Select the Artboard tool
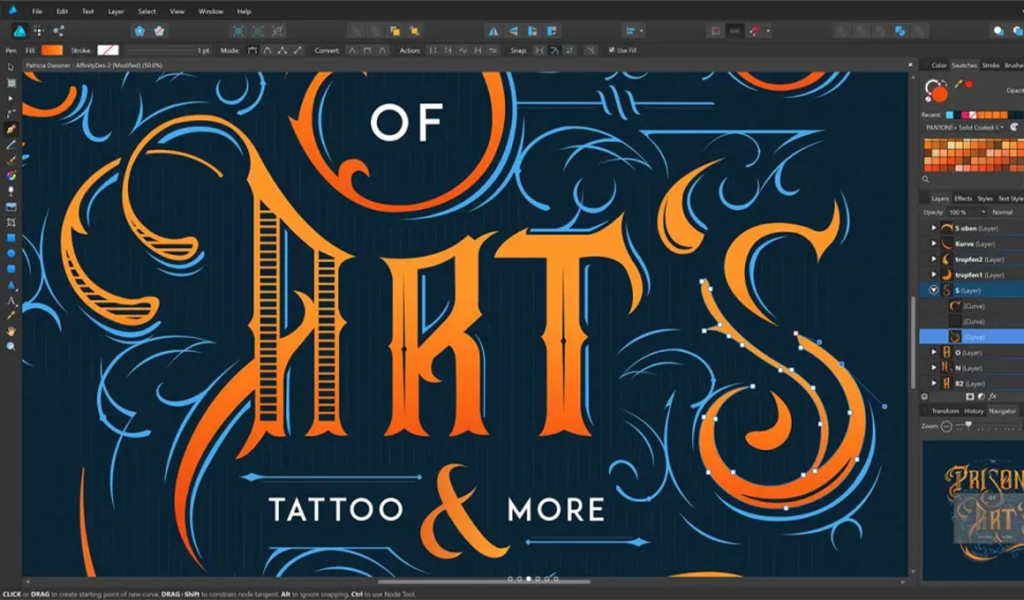Image resolution: width=1024 pixels, height=600 pixels. coord(11,83)
